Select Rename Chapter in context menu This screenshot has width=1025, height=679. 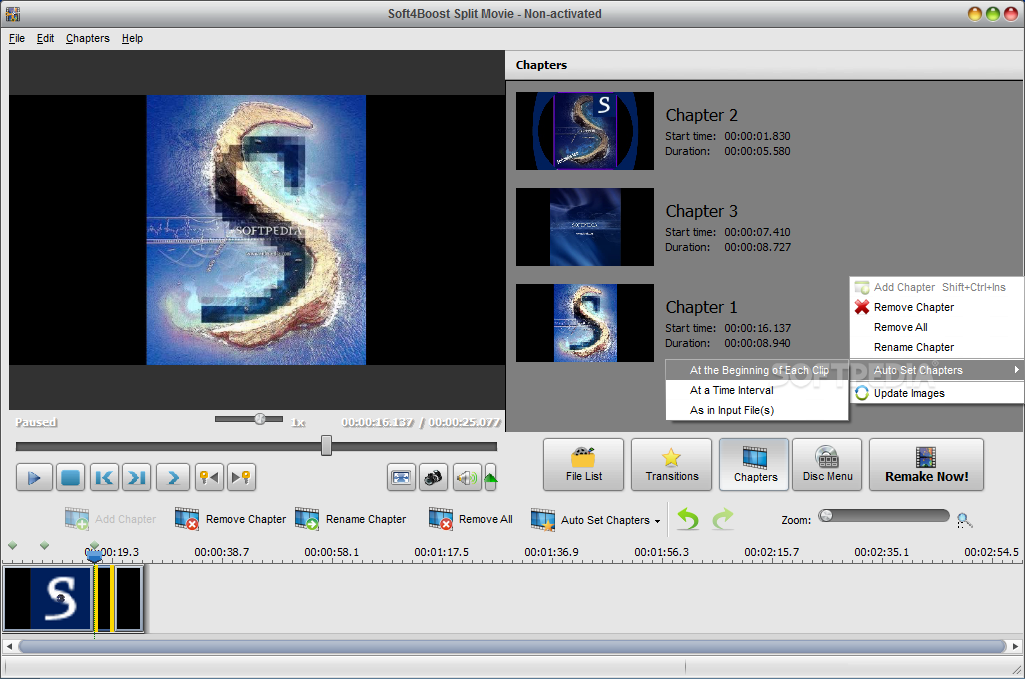tap(937, 347)
